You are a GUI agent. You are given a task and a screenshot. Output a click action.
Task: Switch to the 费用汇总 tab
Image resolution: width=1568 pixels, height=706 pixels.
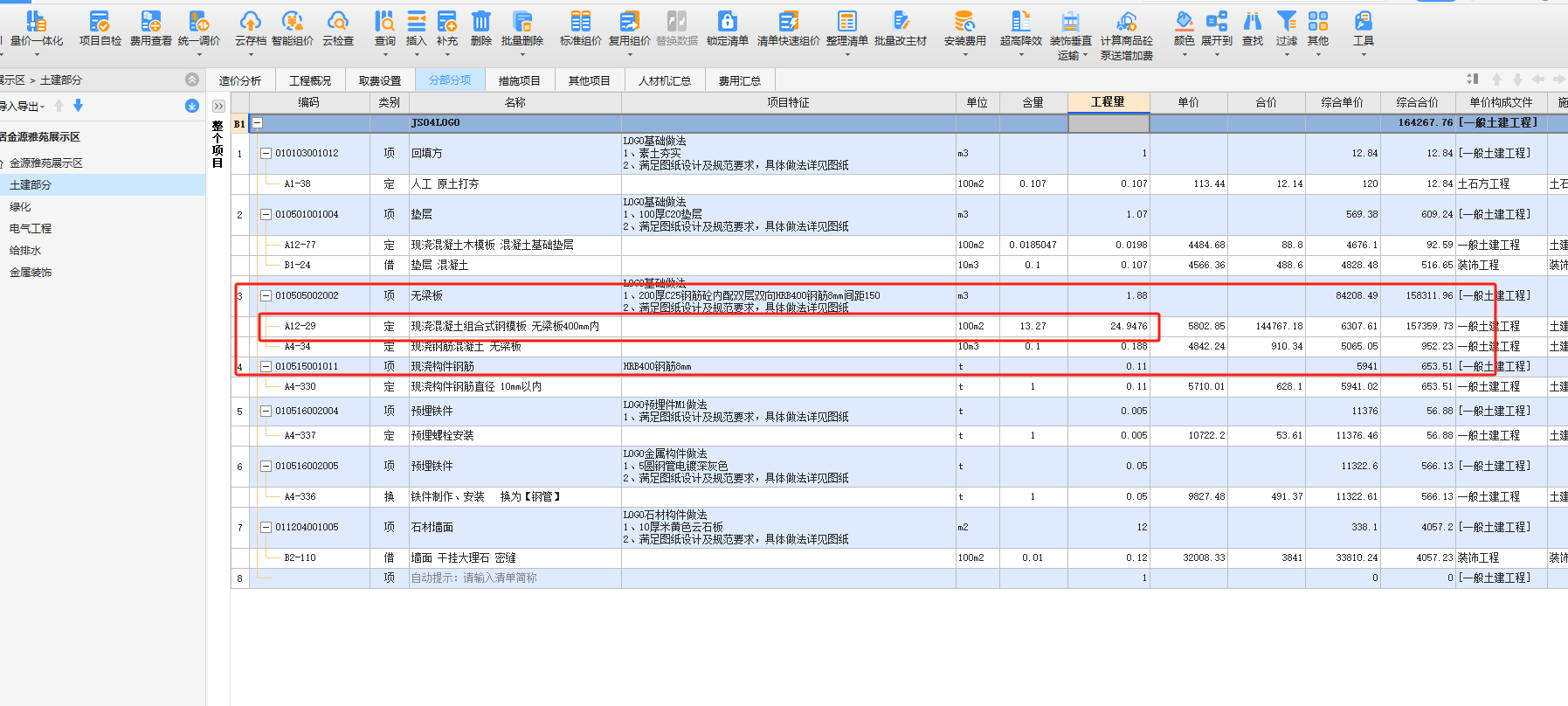click(x=739, y=80)
